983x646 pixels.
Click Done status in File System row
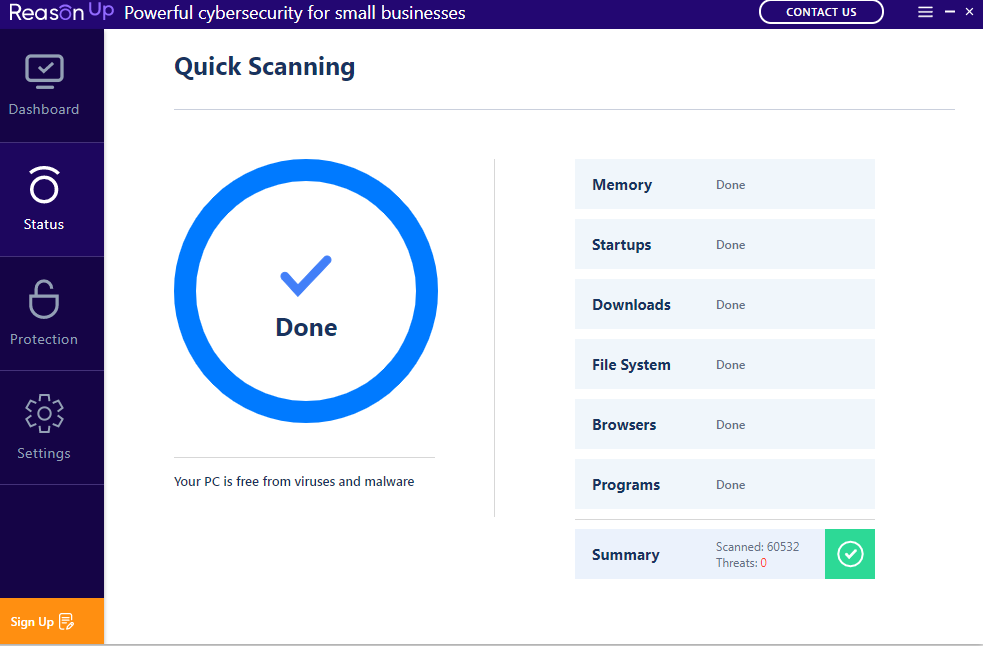[x=730, y=365]
